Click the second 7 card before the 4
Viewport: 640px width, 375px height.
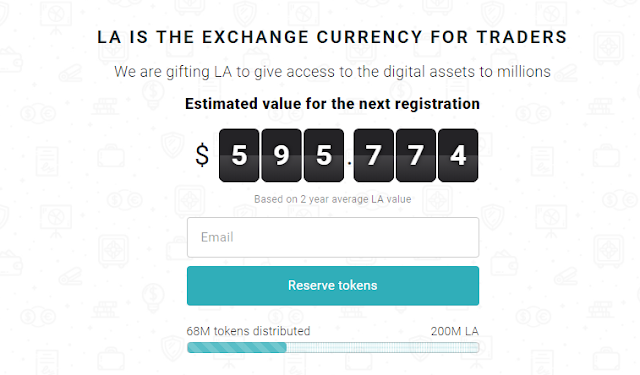tap(416, 155)
